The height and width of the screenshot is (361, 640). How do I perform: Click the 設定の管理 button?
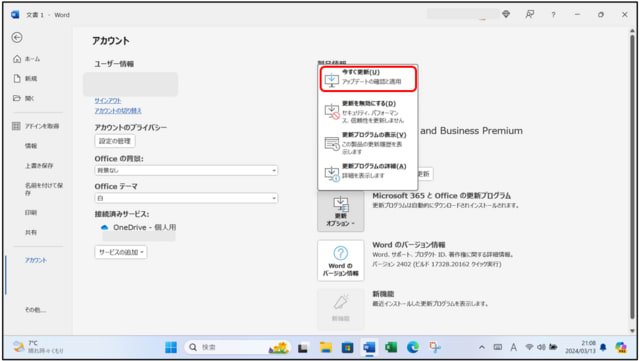click(x=115, y=141)
